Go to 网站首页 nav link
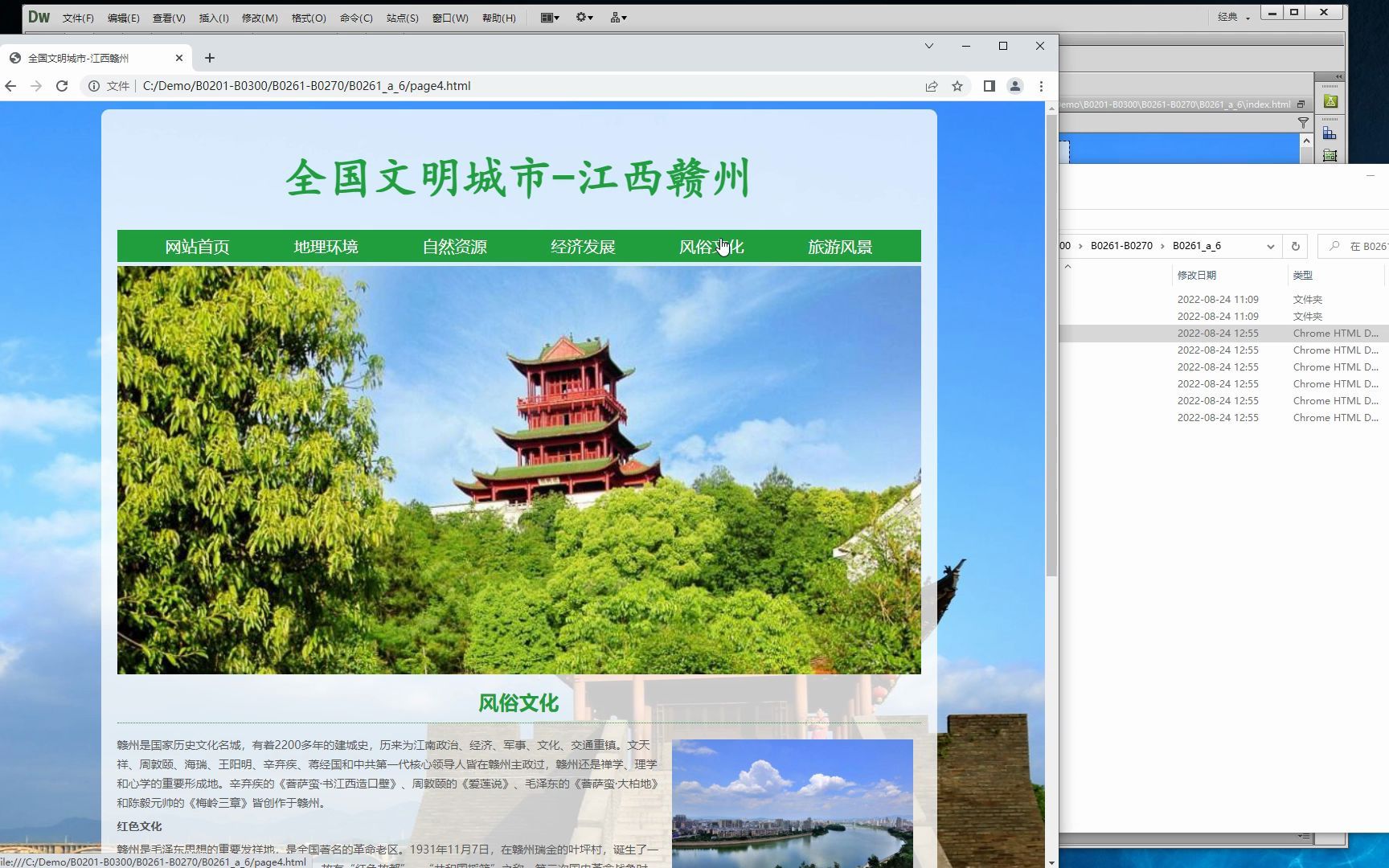Image resolution: width=1389 pixels, height=868 pixels. click(x=197, y=247)
